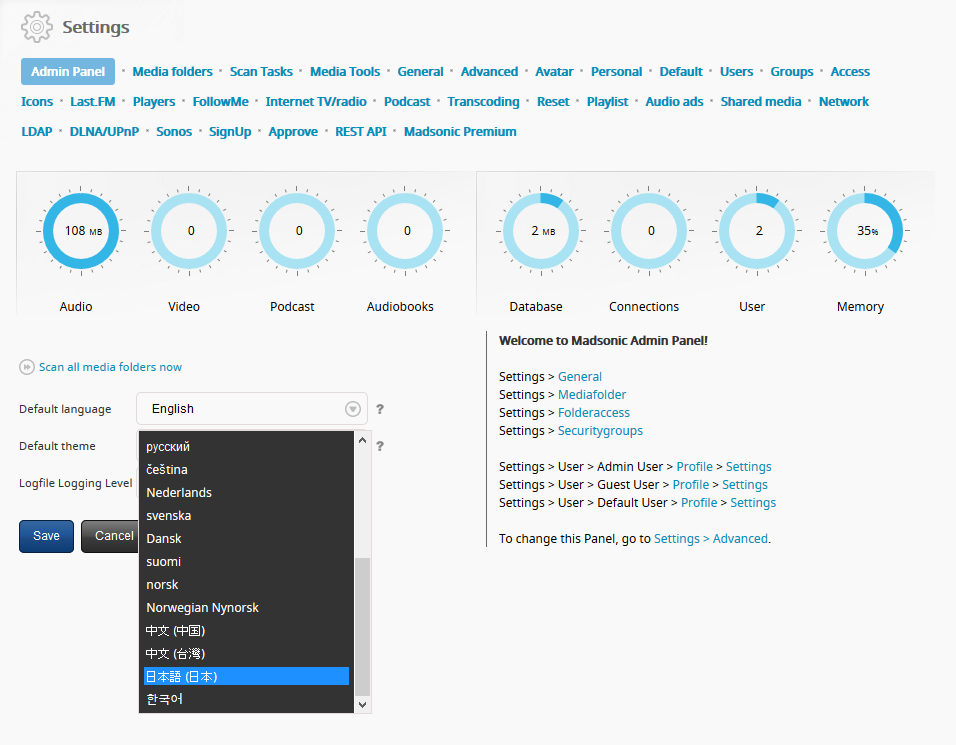Open the Securitygroups link
Image resolution: width=956 pixels, height=745 pixels.
pyautogui.click(x=600, y=431)
